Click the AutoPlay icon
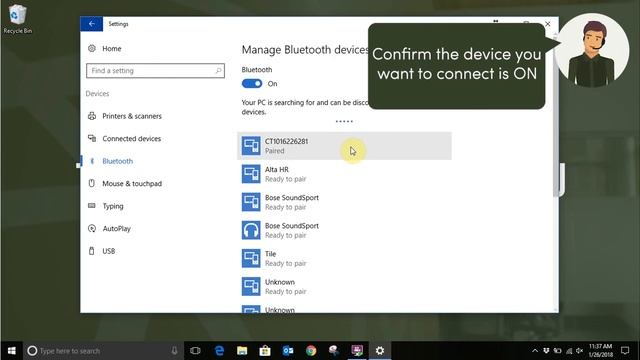The width and height of the screenshot is (640, 360). 92,228
